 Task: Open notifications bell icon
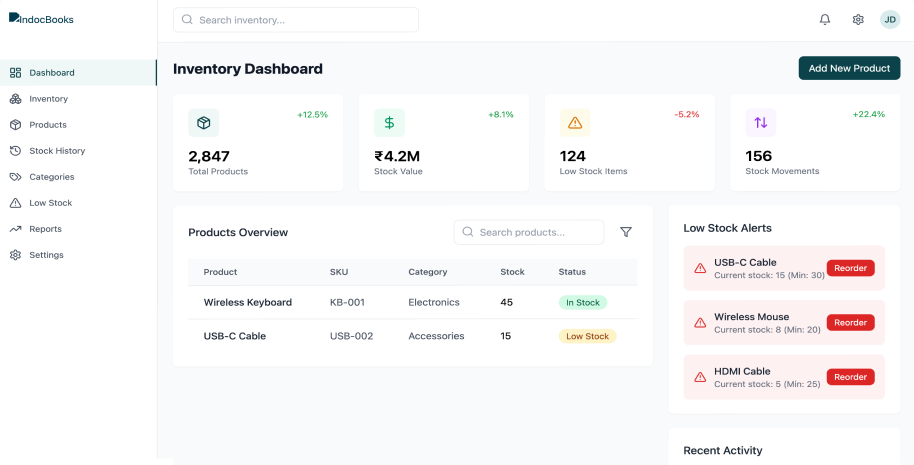[x=825, y=20]
